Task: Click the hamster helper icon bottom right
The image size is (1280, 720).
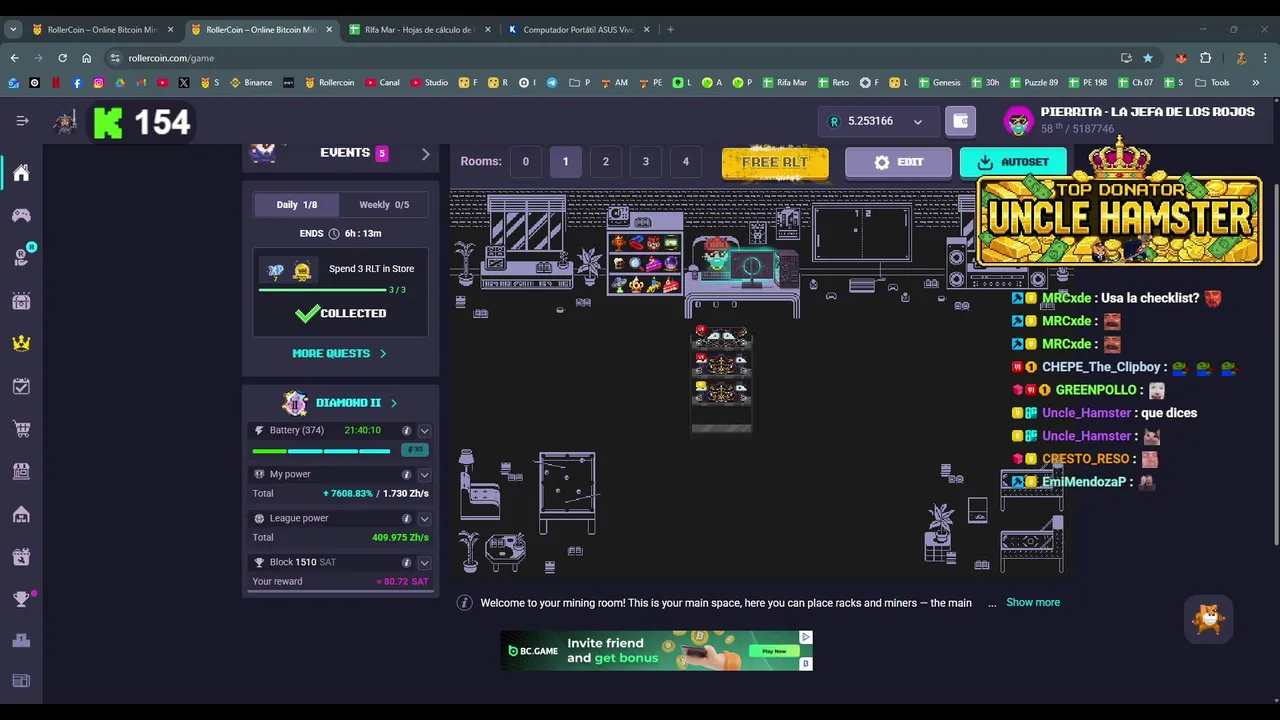Action: [1209, 620]
